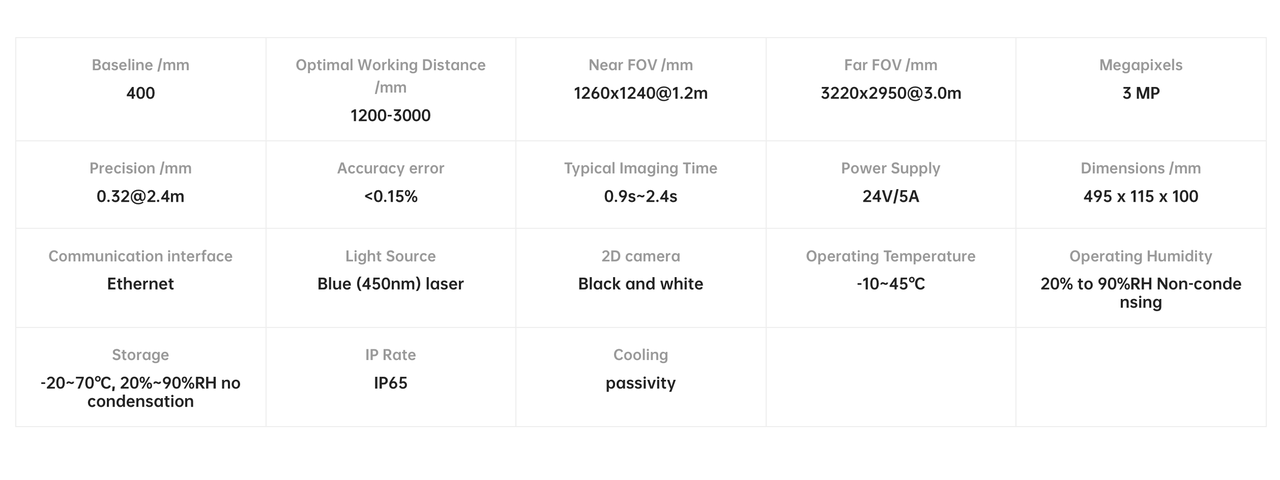Select the 24V/5A power supply value

(890, 196)
